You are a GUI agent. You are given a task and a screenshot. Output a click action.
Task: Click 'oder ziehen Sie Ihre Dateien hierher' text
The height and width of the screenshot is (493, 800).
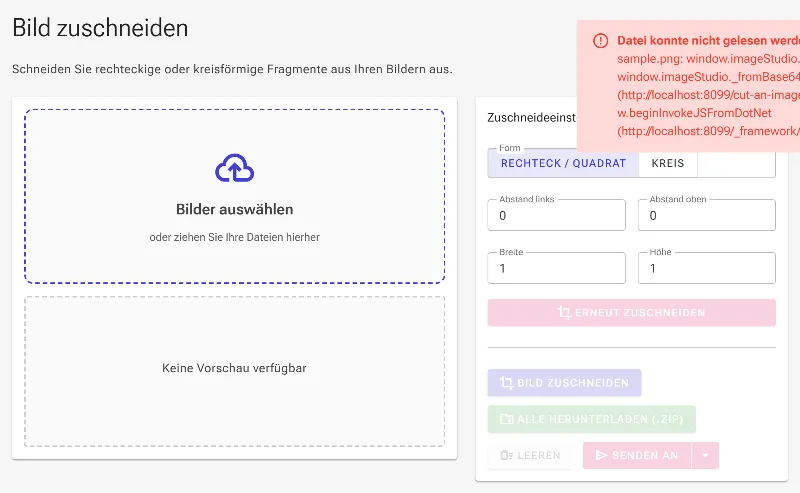[234, 237]
